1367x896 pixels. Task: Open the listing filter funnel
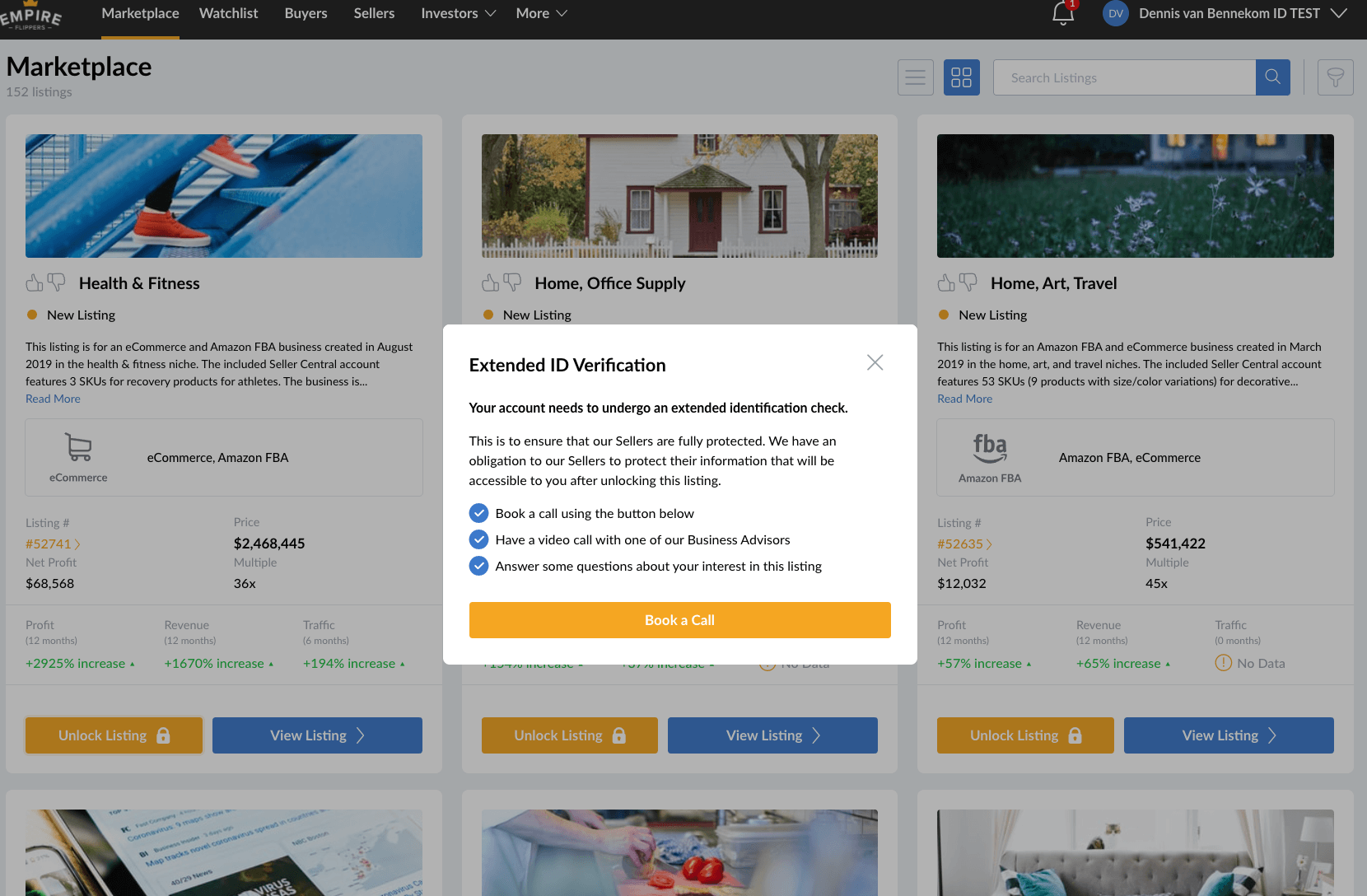1336,77
